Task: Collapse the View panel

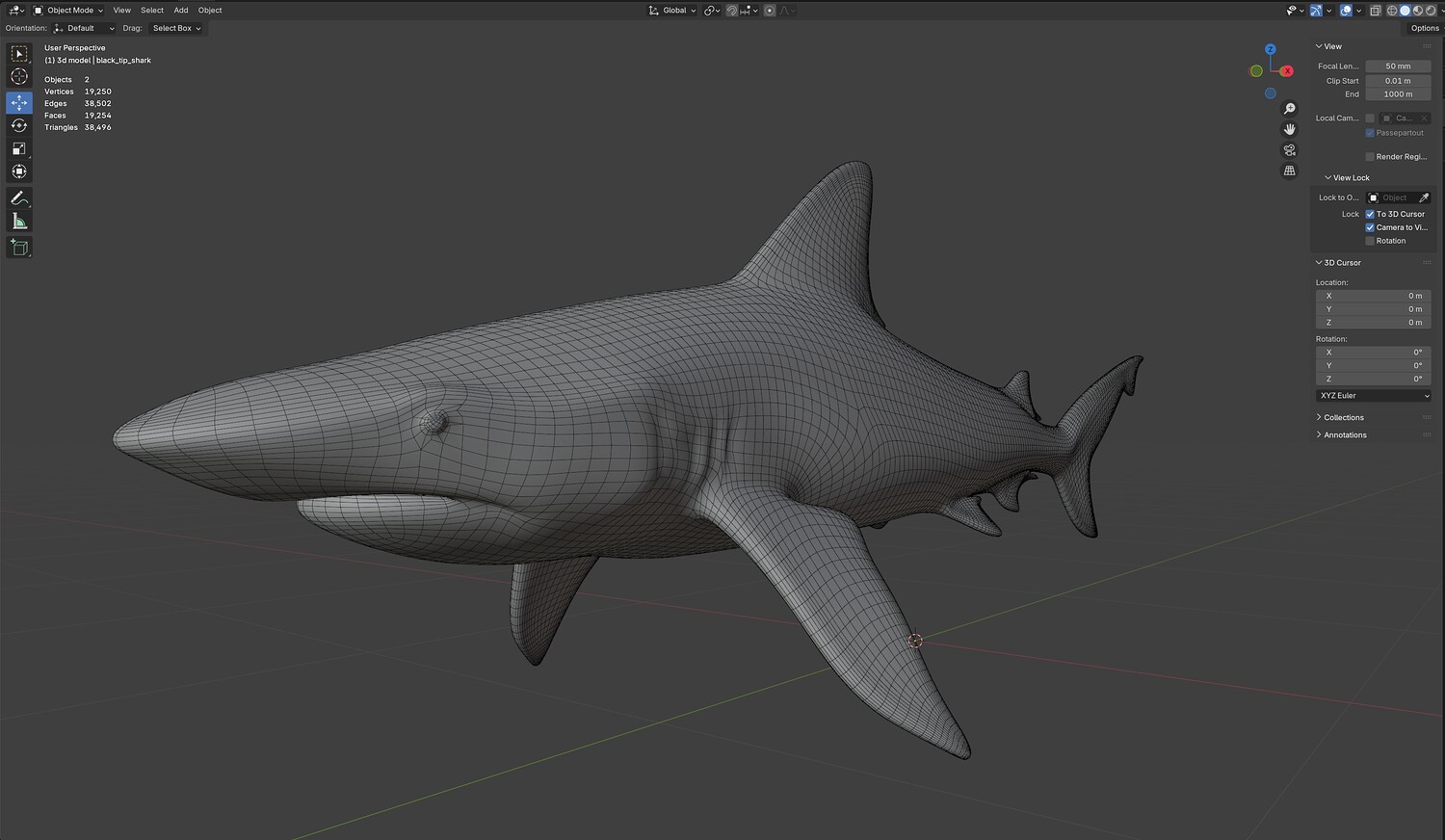Action: pos(1328,46)
